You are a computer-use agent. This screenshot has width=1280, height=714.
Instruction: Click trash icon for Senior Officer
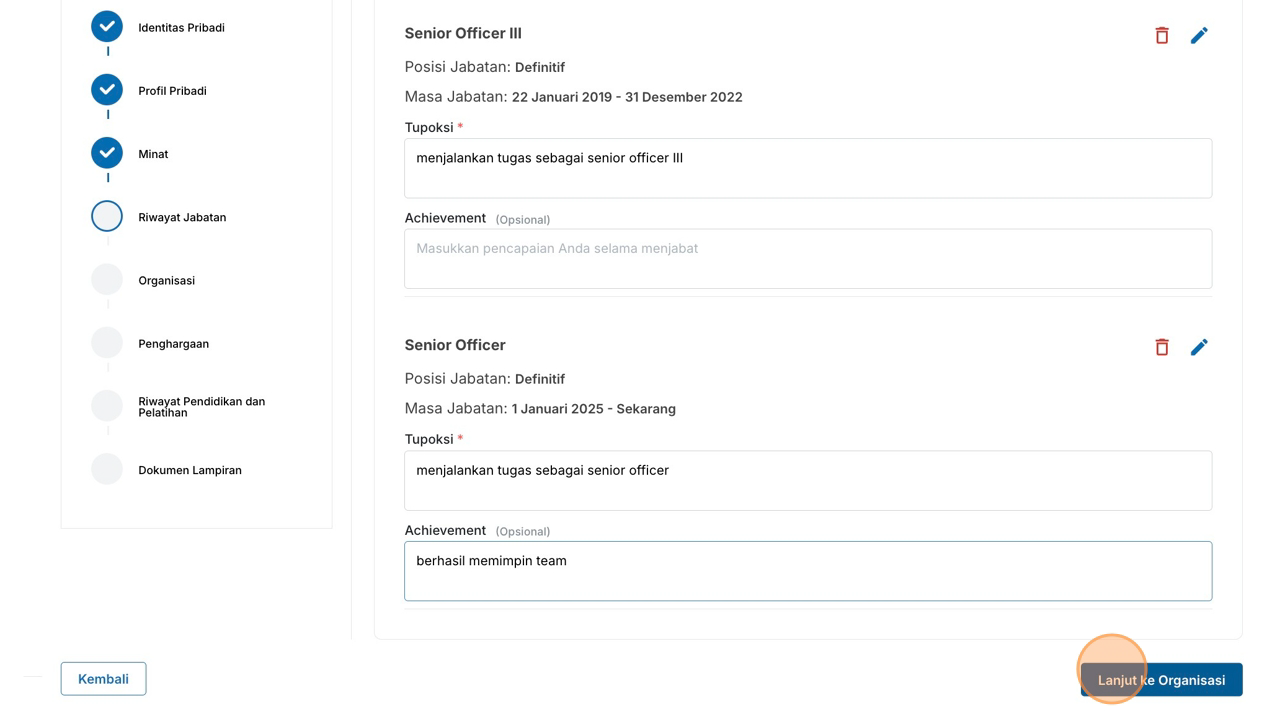coord(1162,347)
